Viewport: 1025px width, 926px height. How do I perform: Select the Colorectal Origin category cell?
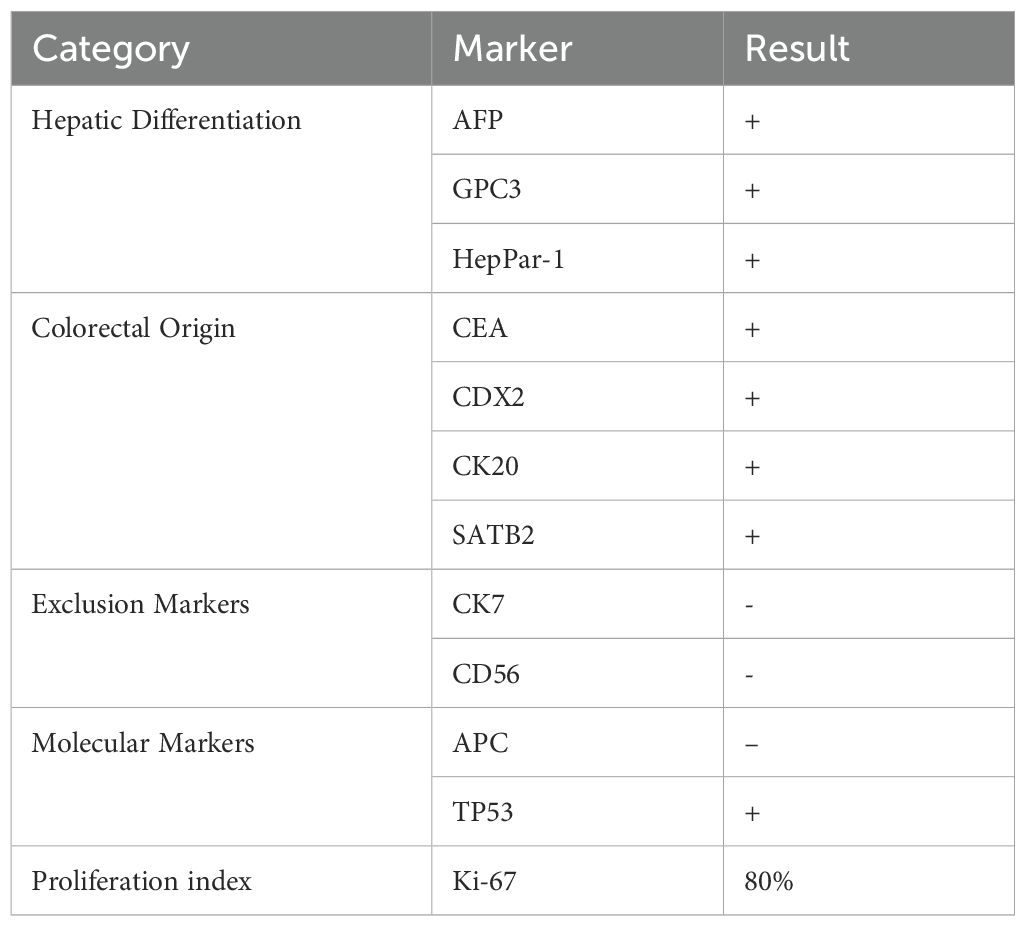point(134,328)
